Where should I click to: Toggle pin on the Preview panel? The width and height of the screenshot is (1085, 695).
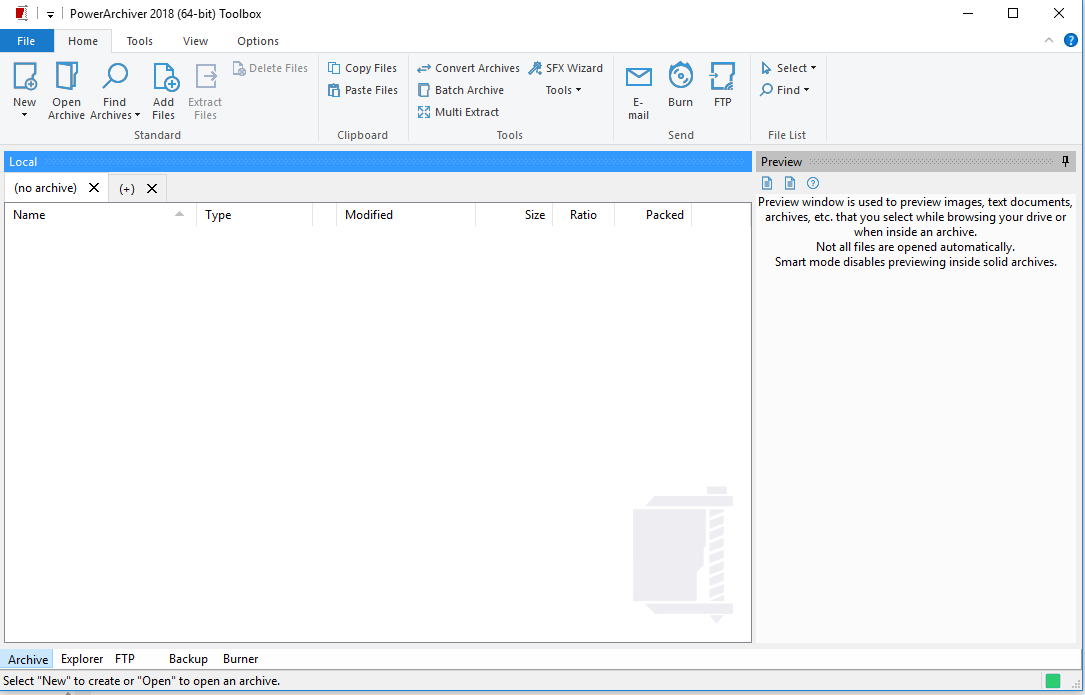(1066, 161)
